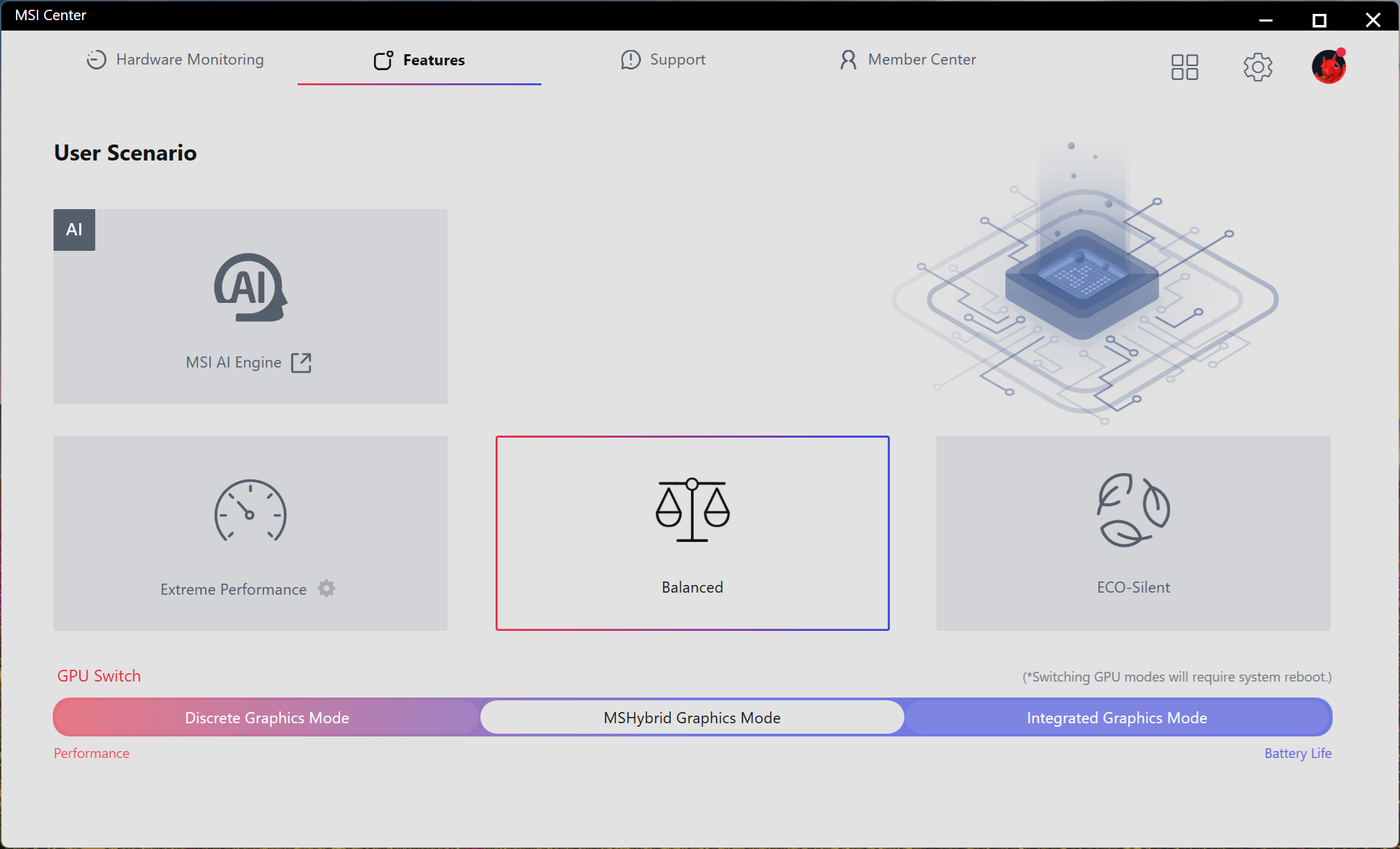Switch to Integrated Graphics Mode
1400x849 pixels.
[x=1116, y=718]
